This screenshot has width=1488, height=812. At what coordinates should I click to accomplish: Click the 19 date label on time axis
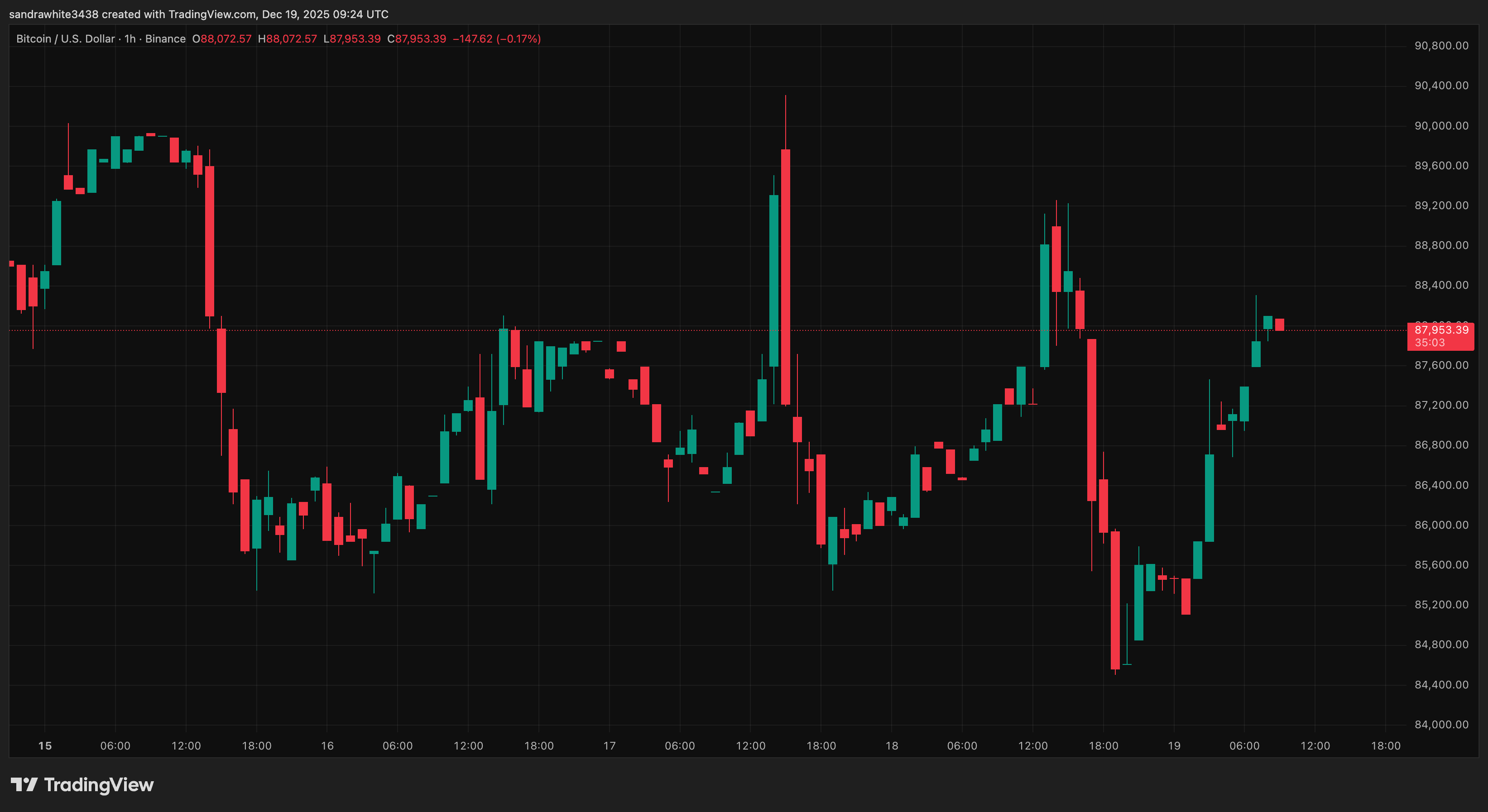(1174, 745)
